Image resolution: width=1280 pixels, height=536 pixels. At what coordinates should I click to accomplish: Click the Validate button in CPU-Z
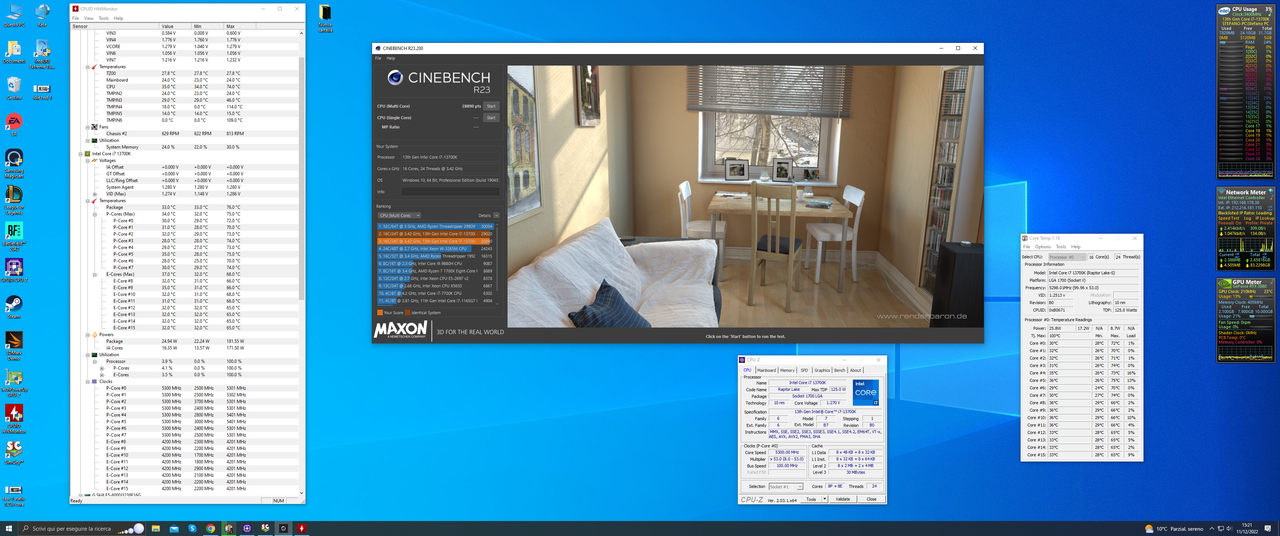(843, 499)
